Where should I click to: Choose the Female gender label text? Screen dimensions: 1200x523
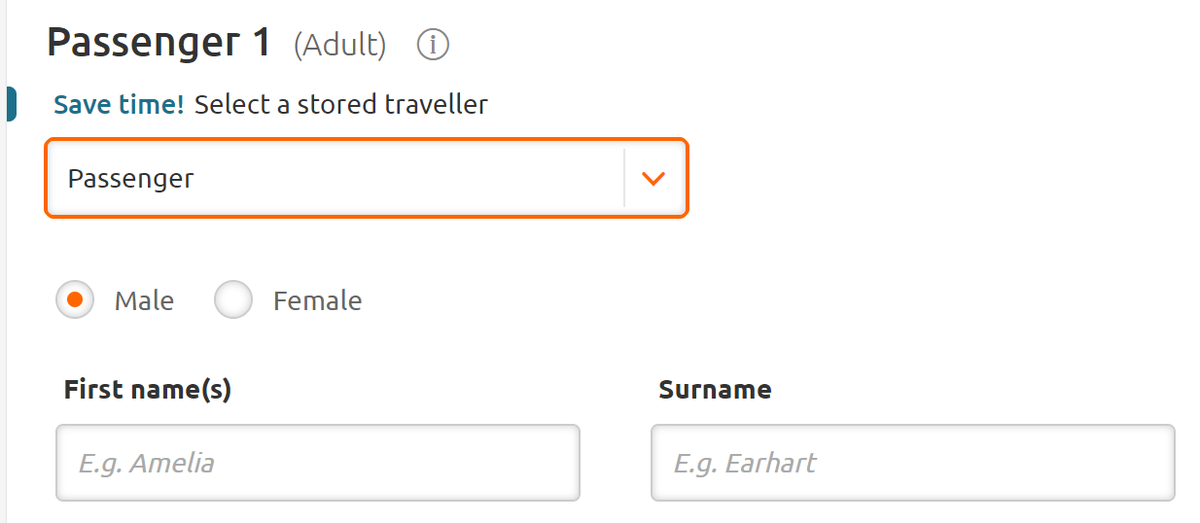coord(317,300)
